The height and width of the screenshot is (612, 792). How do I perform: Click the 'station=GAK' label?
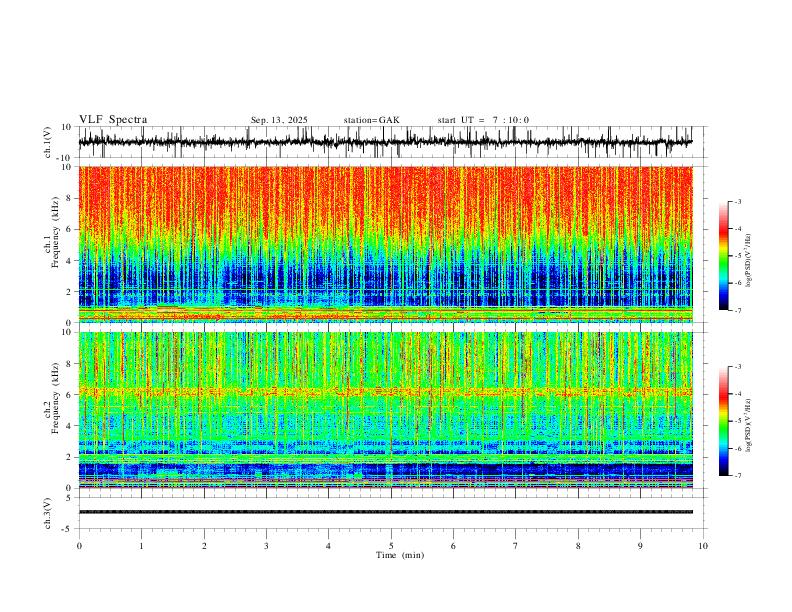(371, 120)
